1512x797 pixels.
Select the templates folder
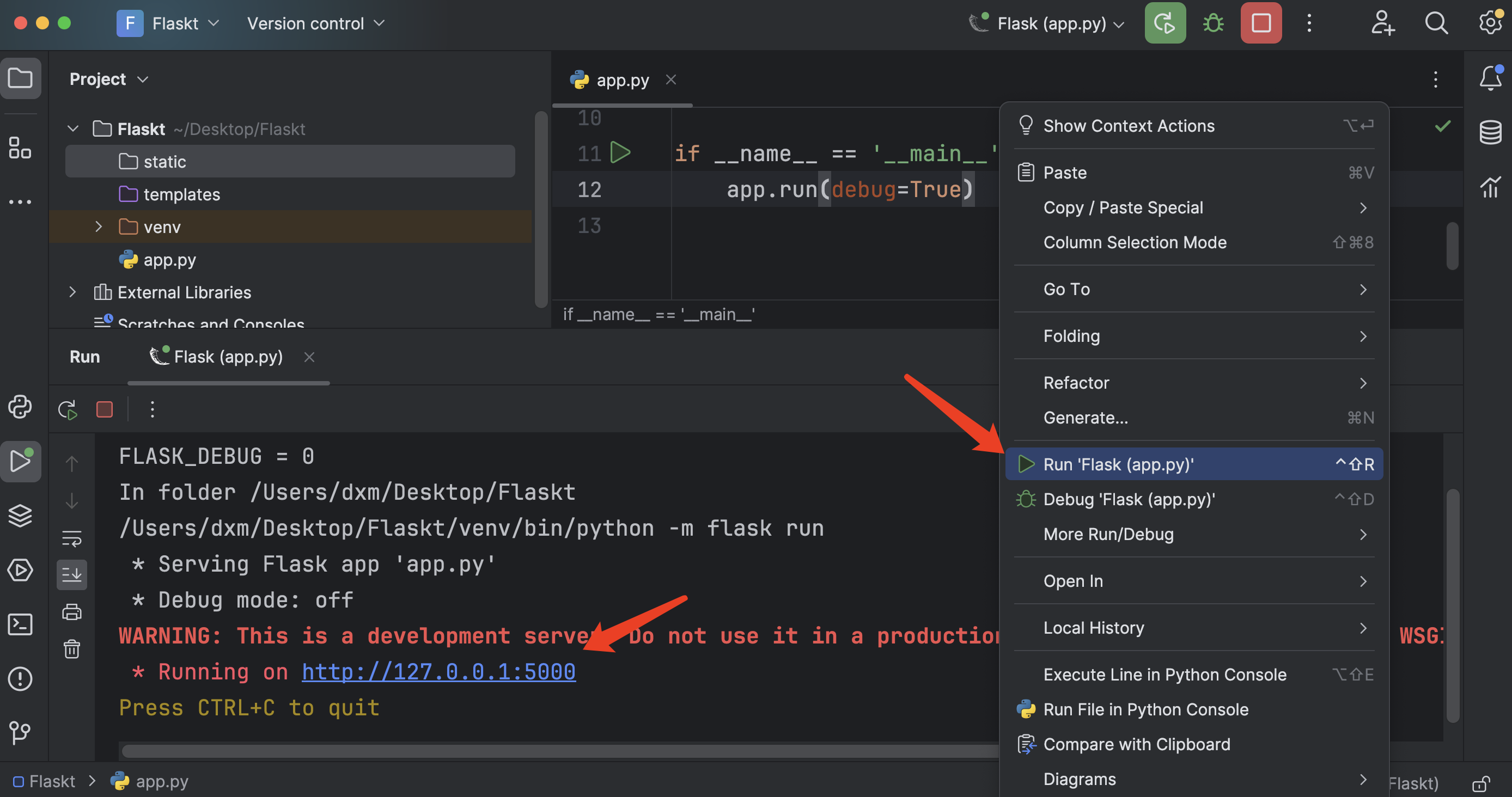(290, 194)
